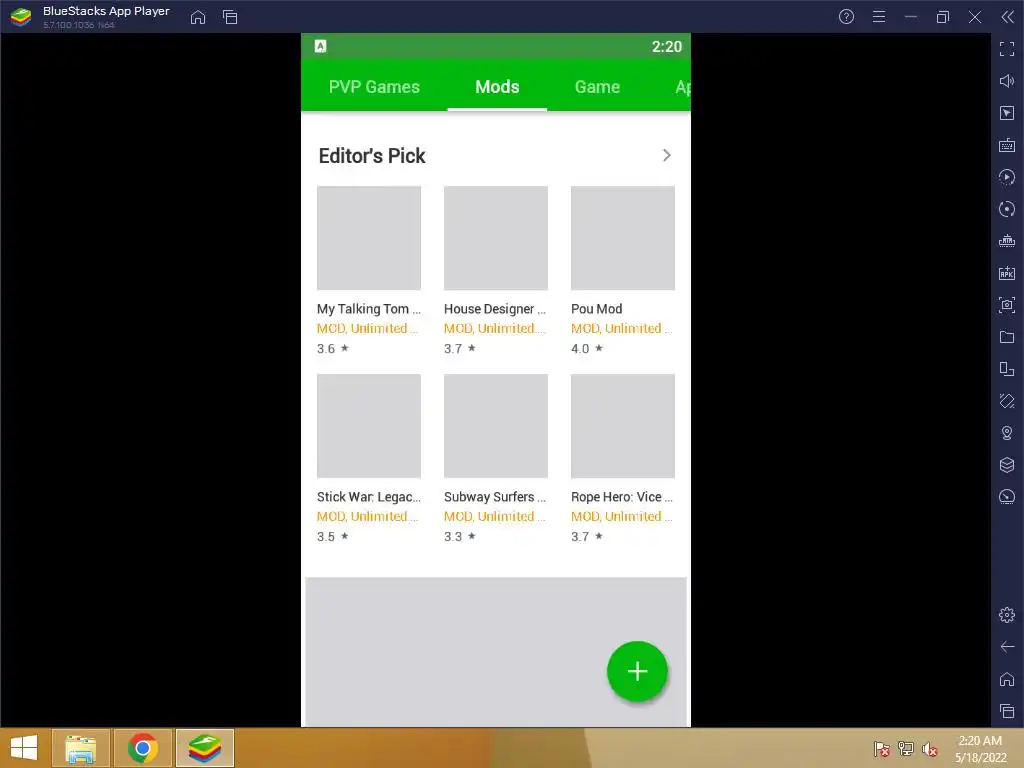Toggle fullscreen mode in sidebar
The width and height of the screenshot is (1024, 768).
(x=1007, y=49)
